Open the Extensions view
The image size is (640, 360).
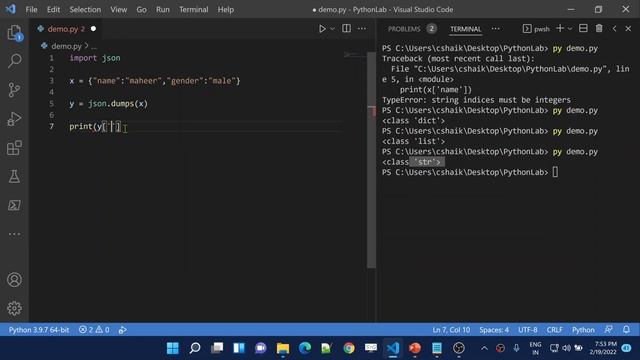click(14, 148)
